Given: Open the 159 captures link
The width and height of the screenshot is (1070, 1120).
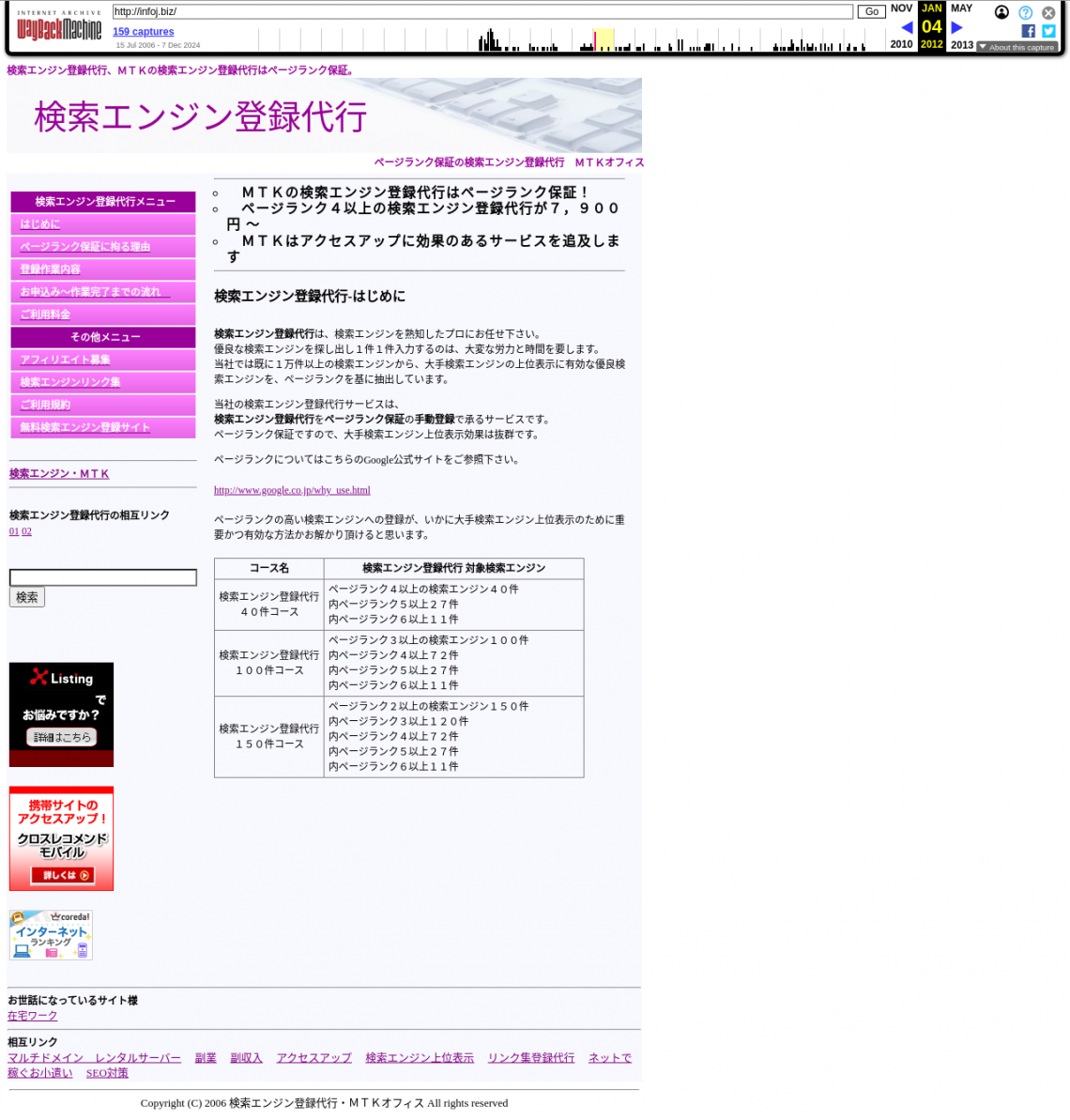Looking at the screenshot, I should point(143,31).
